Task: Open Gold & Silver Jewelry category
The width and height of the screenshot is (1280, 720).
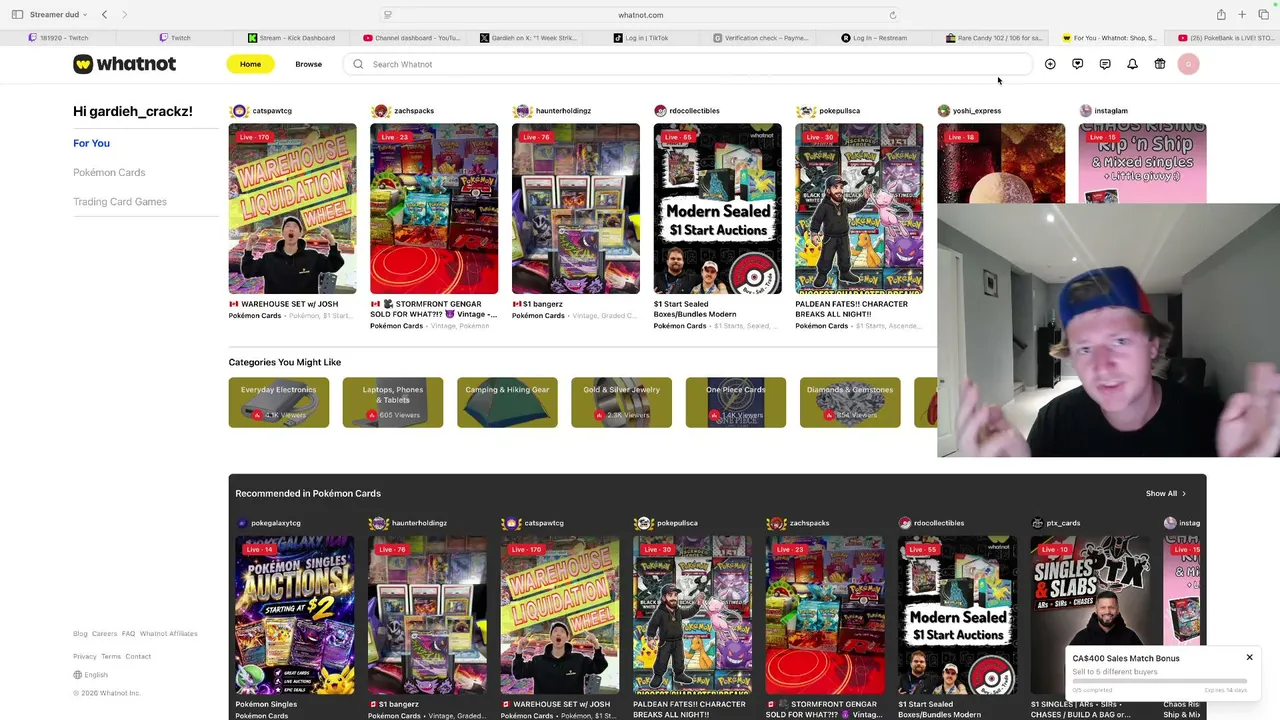Action: click(x=621, y=402)
